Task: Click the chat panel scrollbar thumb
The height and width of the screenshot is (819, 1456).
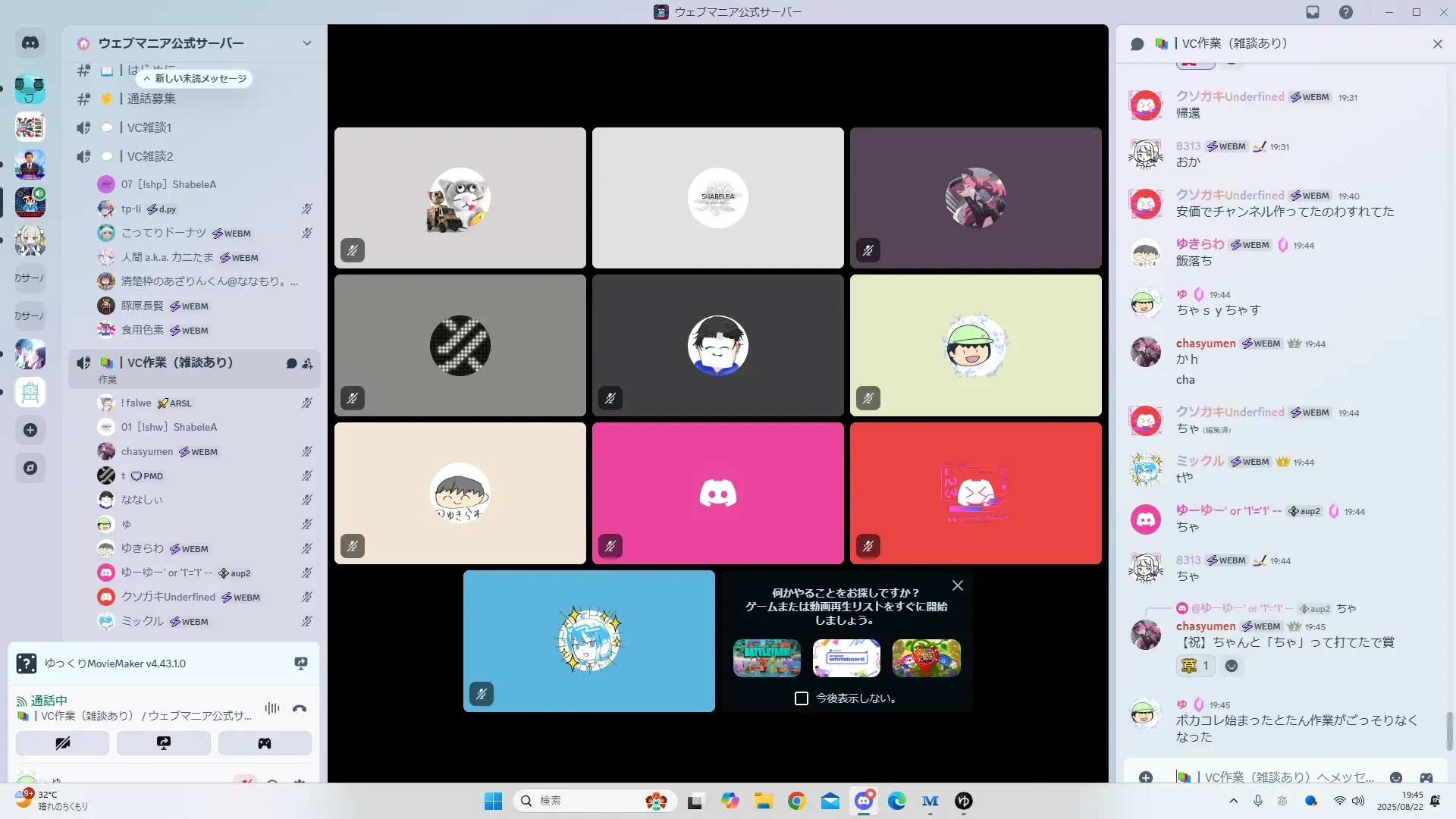Action: [x=1450, y=730]
